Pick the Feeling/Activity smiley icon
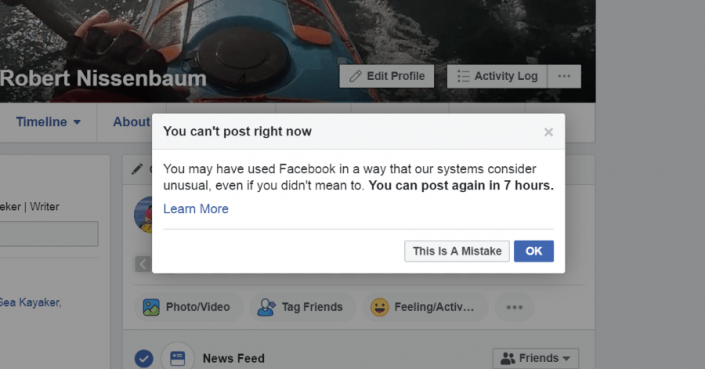The image size is (705, 369). pos(379,307)
